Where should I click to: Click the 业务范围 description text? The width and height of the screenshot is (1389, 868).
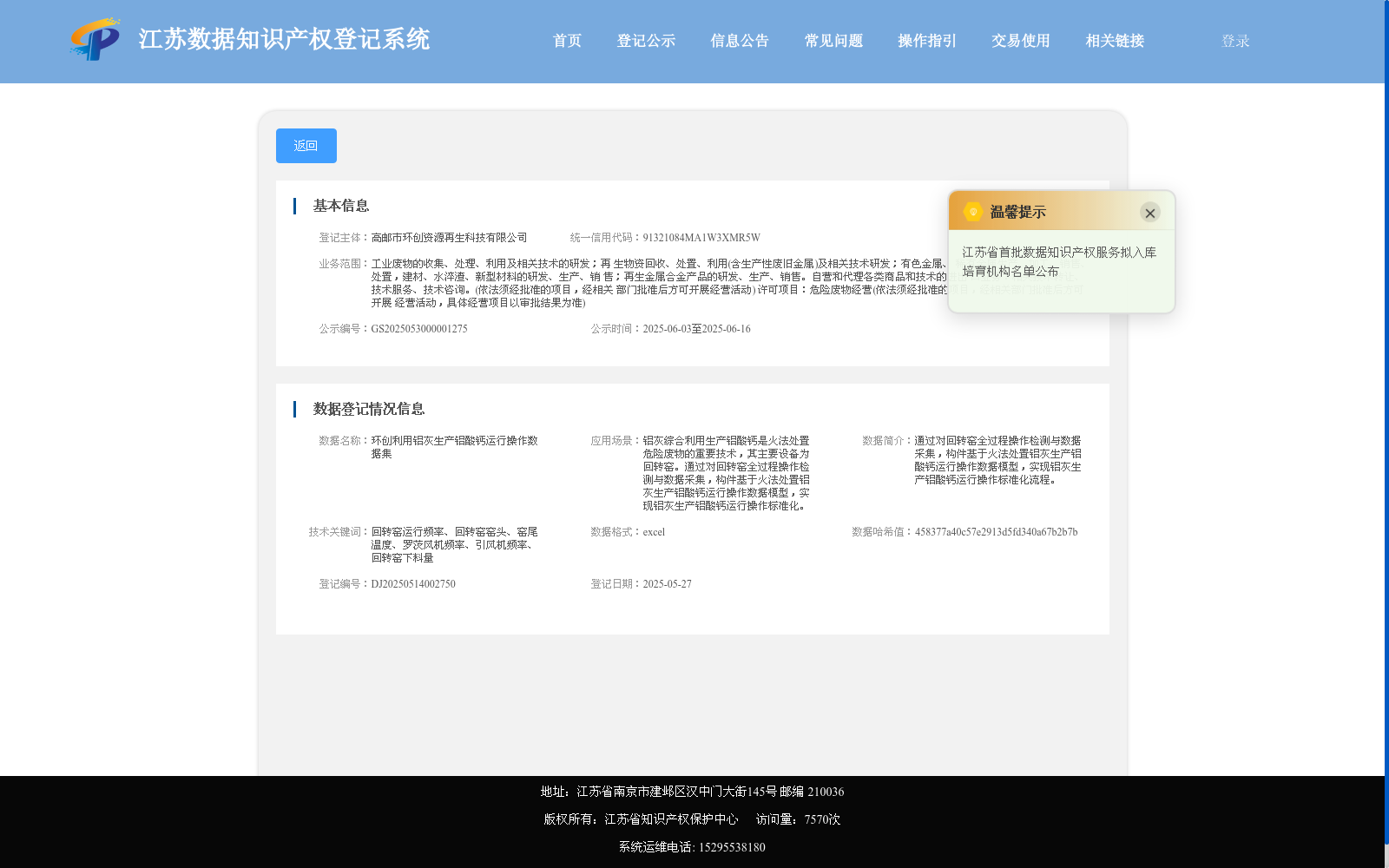click(727, 283)
